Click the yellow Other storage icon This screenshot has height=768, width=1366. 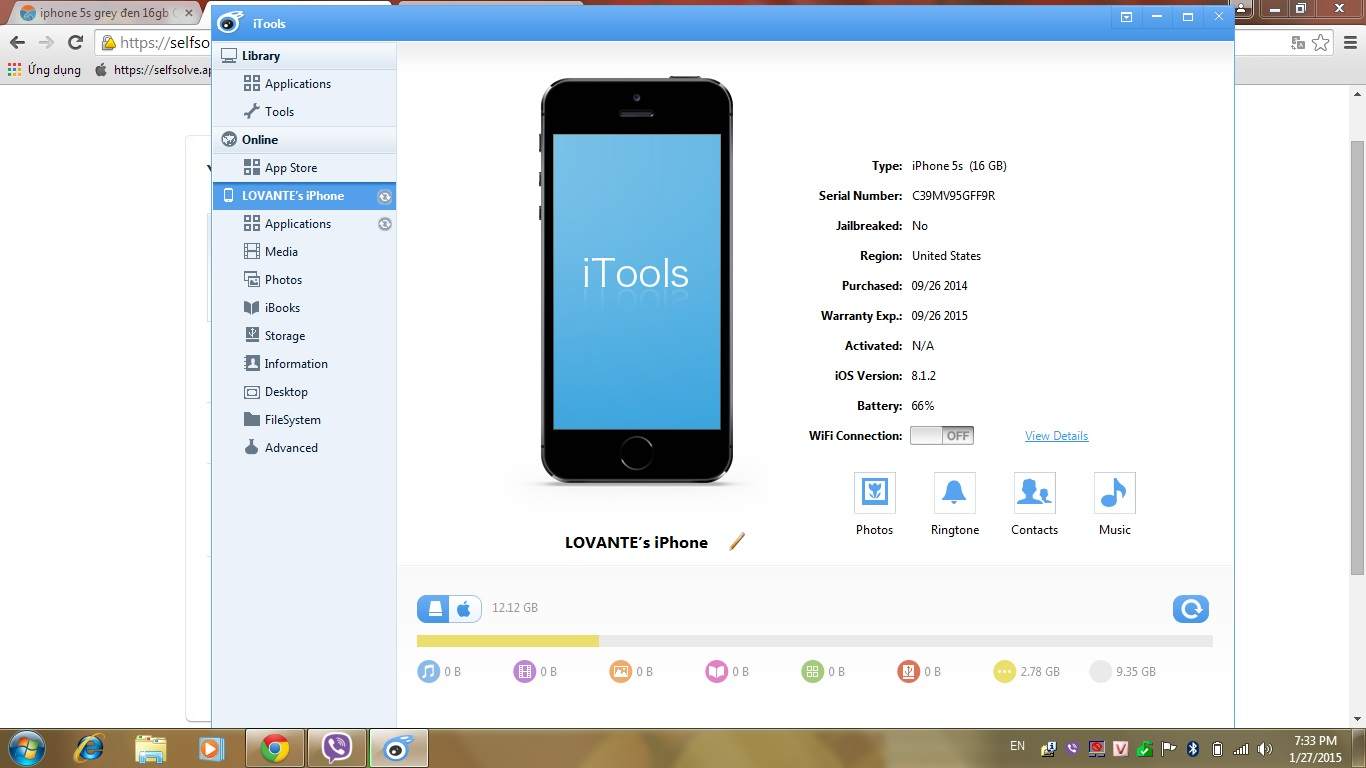(1004, 671)
